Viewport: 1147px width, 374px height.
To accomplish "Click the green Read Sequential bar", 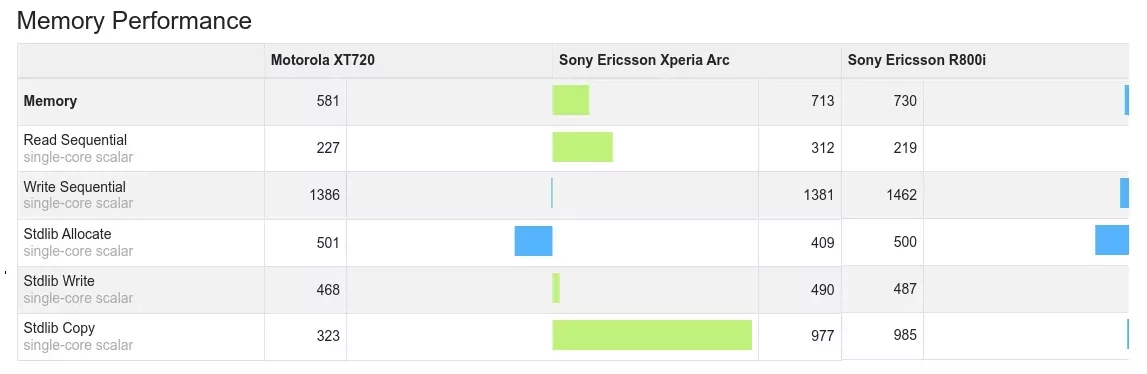I will pos(582,147).
